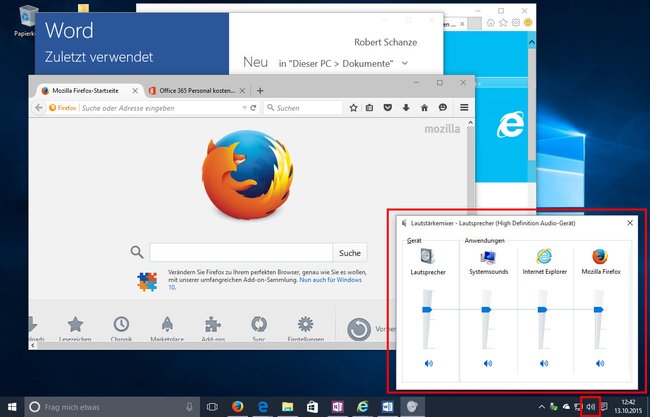650x417 pixels.
Task: Mute Systemsounds in the volume mixer
Action: point(488,364)
